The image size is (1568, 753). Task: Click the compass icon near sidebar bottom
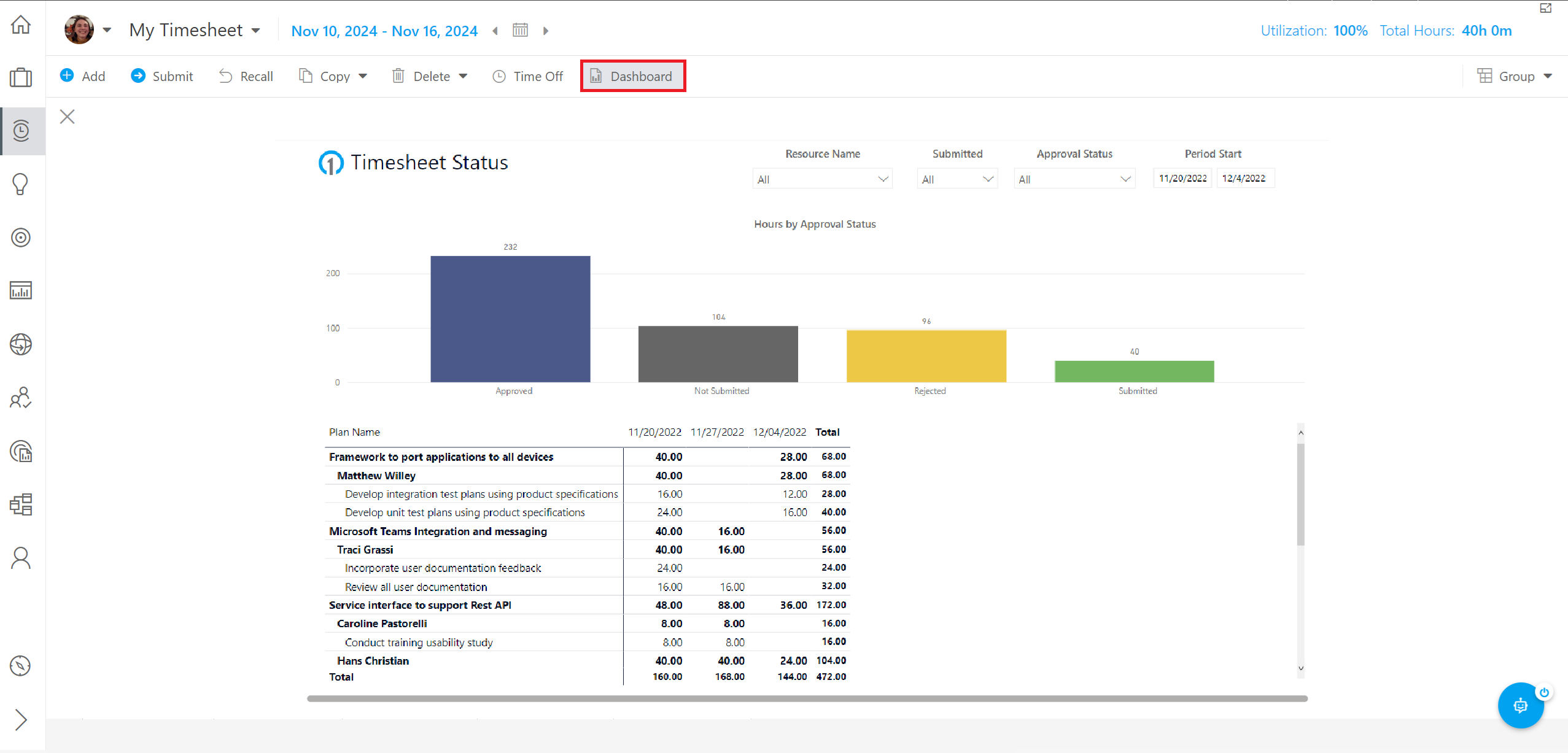(x=21, y=665)
